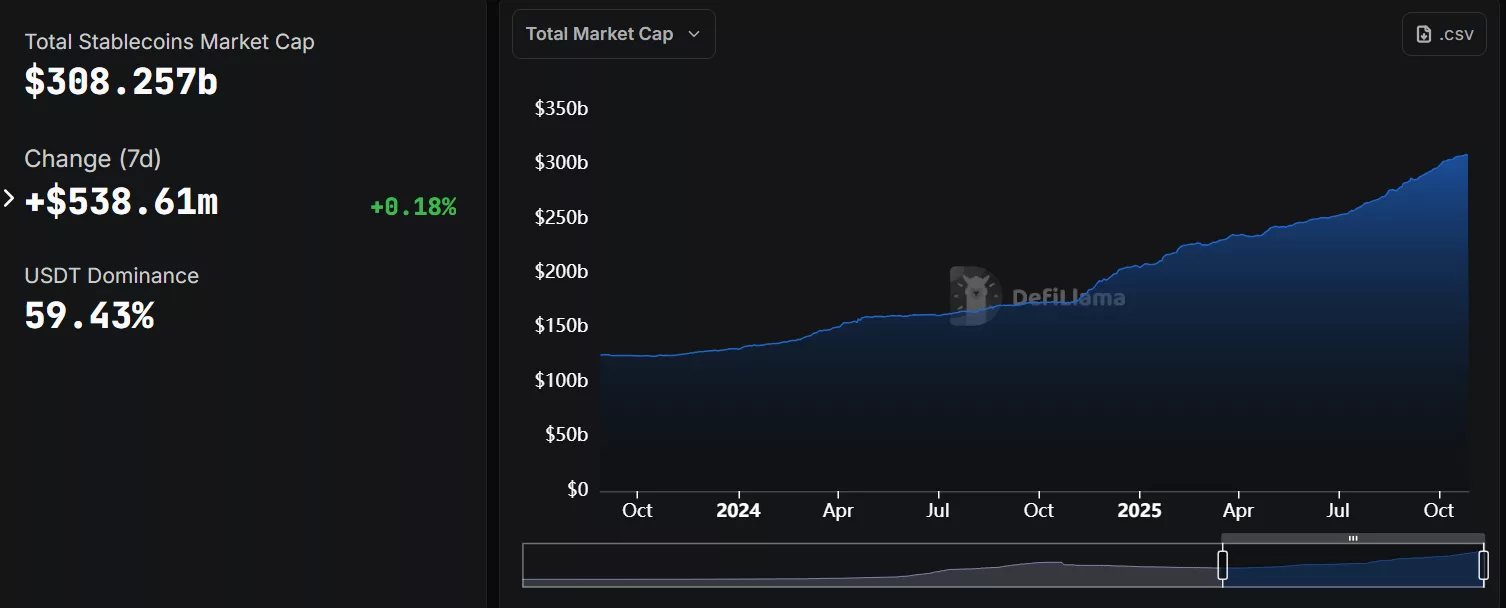Click the USDT Dominance label
Viewport: 1506px width, 608px height.
pos(111,276)
